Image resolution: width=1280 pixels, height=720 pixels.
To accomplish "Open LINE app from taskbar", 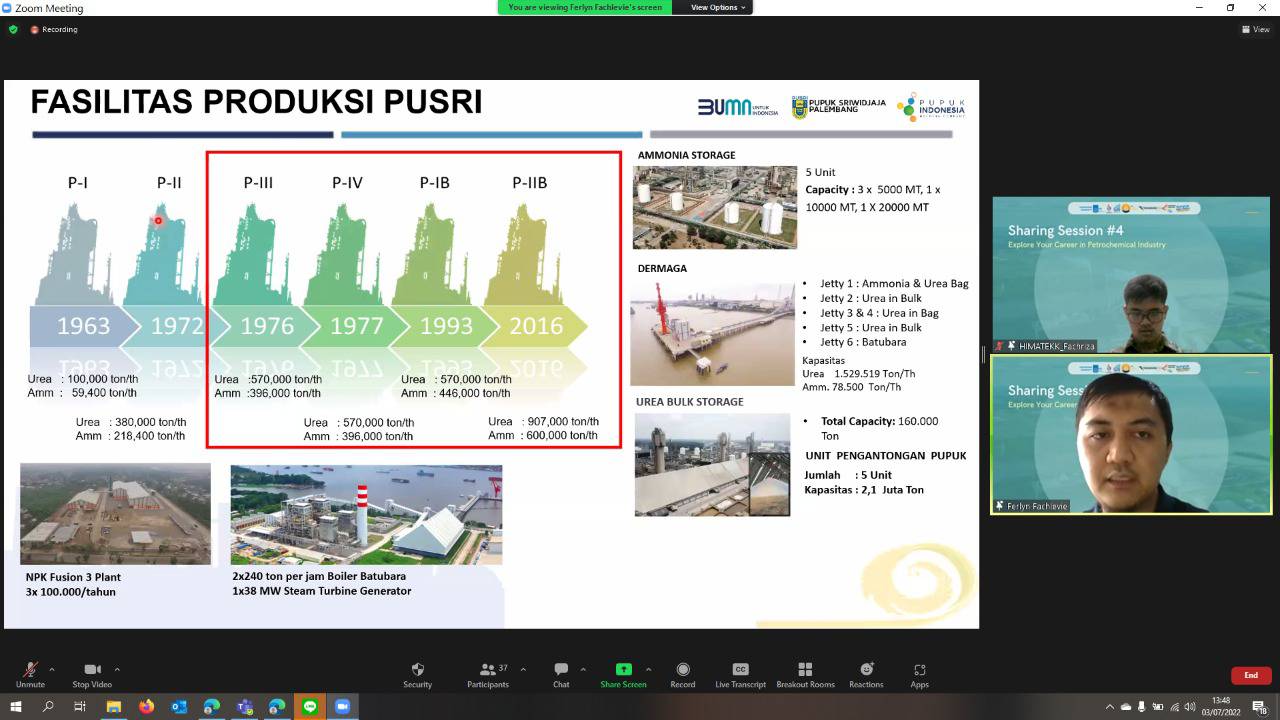I will coord(310,706).
